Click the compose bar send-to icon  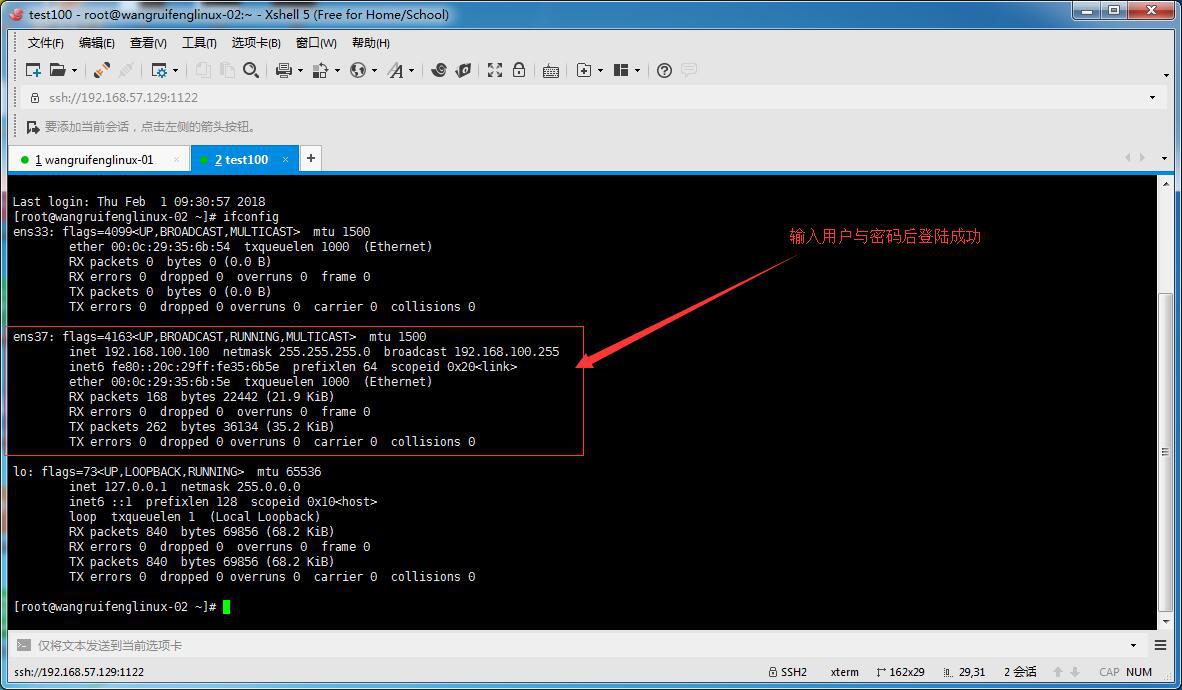23,646
